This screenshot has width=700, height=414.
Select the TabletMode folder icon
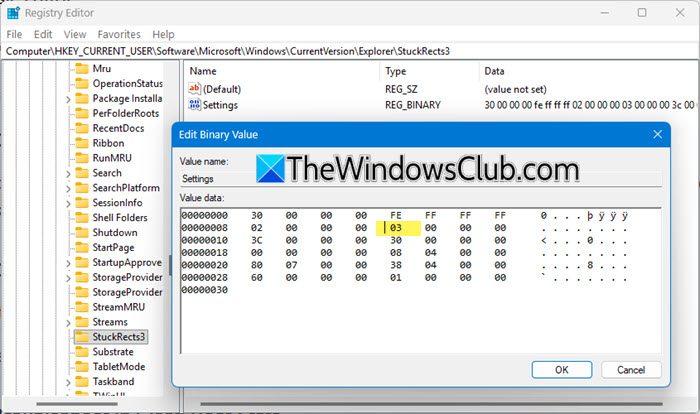click(x=82, y=367)
